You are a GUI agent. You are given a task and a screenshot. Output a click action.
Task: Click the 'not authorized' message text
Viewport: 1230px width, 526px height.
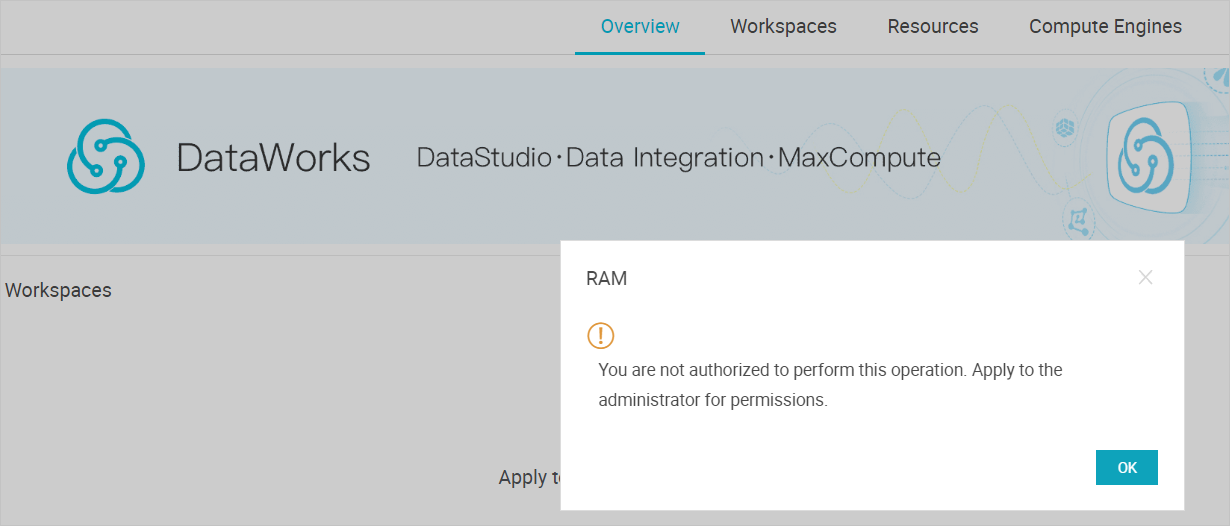click(830, 385)
